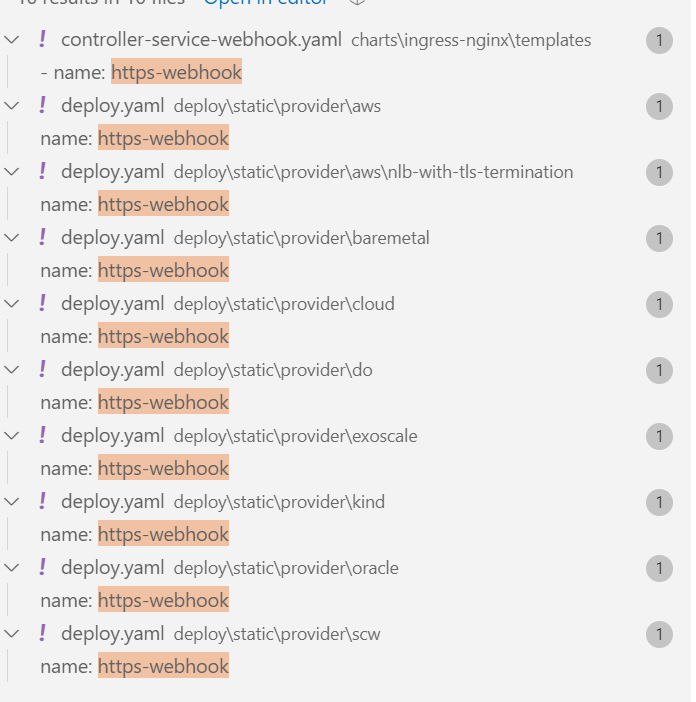
Task: Collapse controller-service-webhook.yaml results
Action: coord(12,40)
